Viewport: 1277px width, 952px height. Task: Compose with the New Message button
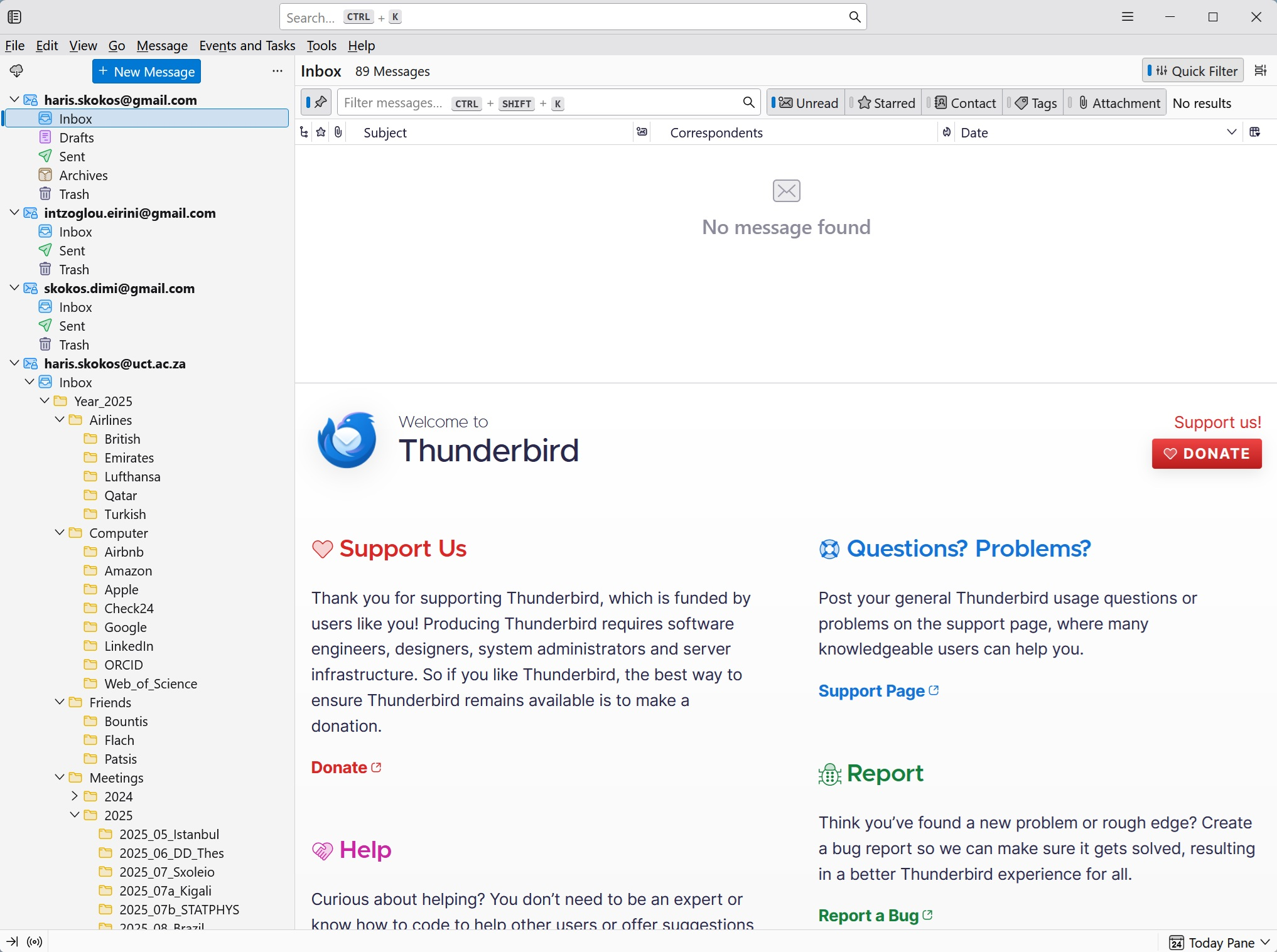click(146, 71)
